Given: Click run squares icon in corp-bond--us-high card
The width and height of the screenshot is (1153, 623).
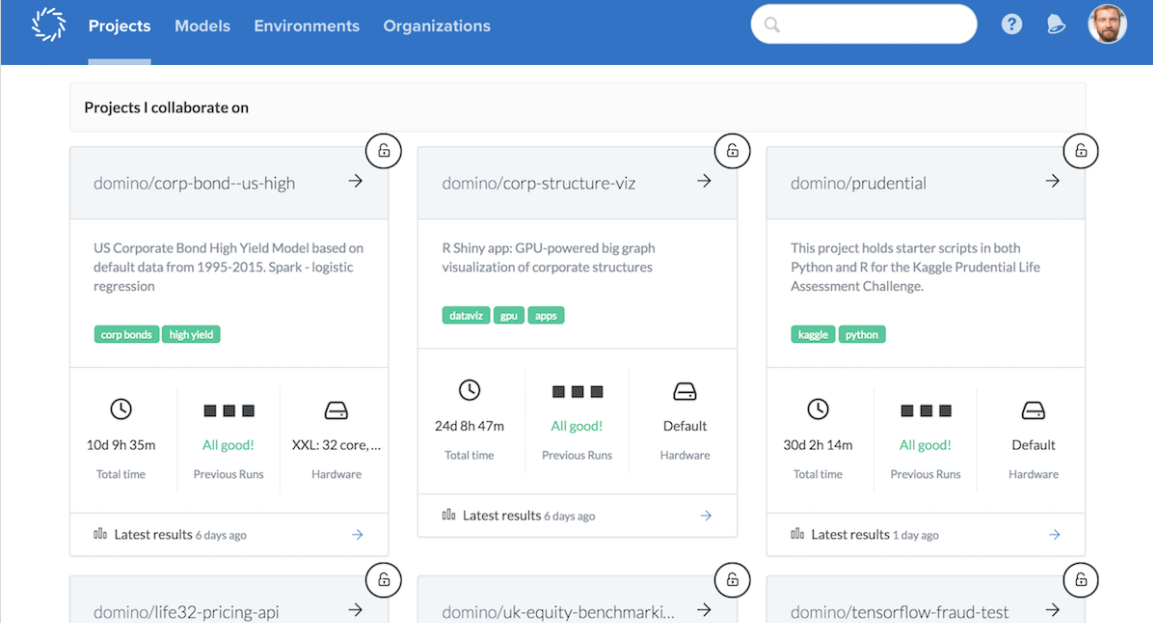Looking at the screenshot, I should (229, 410).
